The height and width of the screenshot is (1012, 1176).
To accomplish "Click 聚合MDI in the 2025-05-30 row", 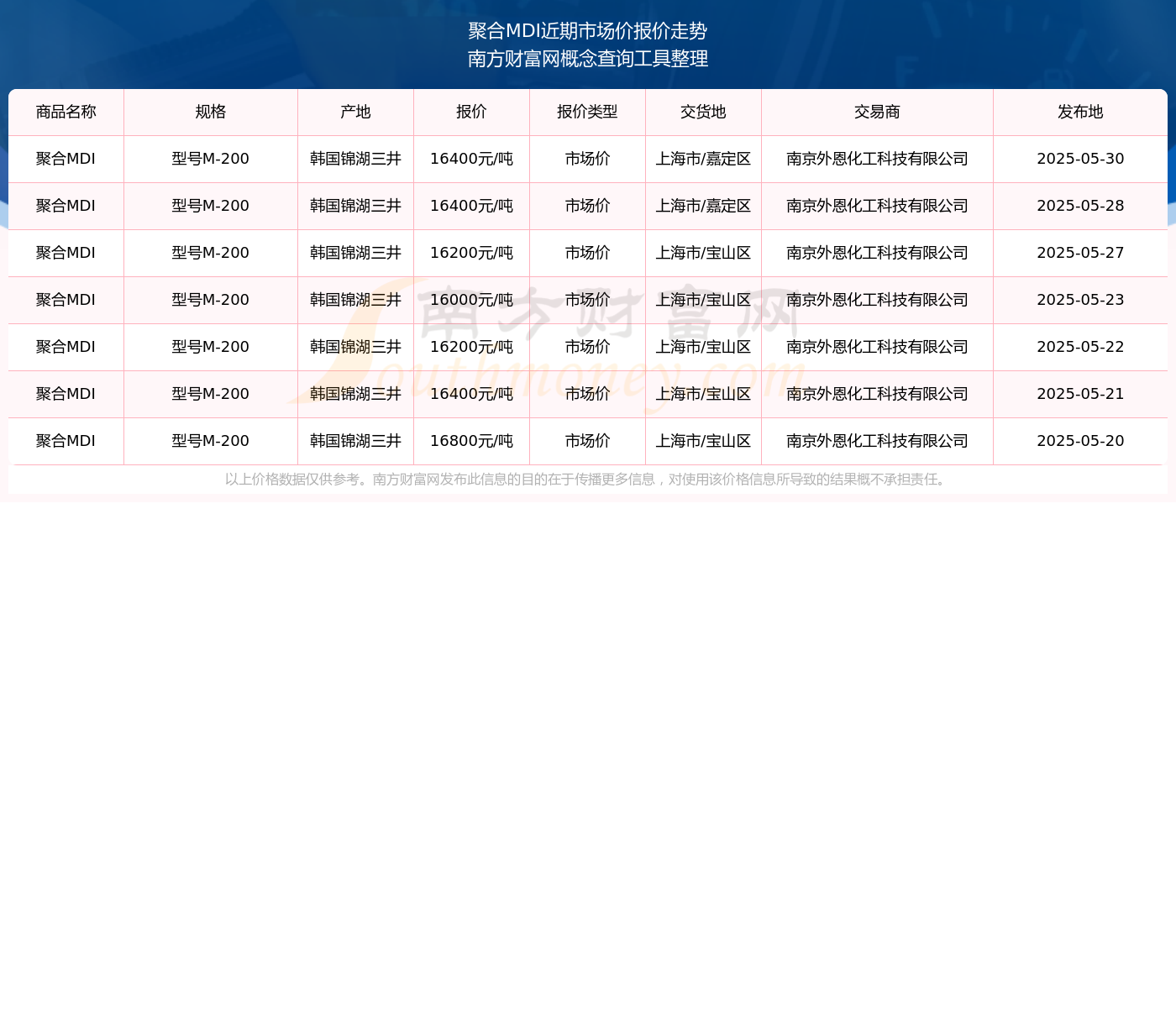I will click(66, 159).
